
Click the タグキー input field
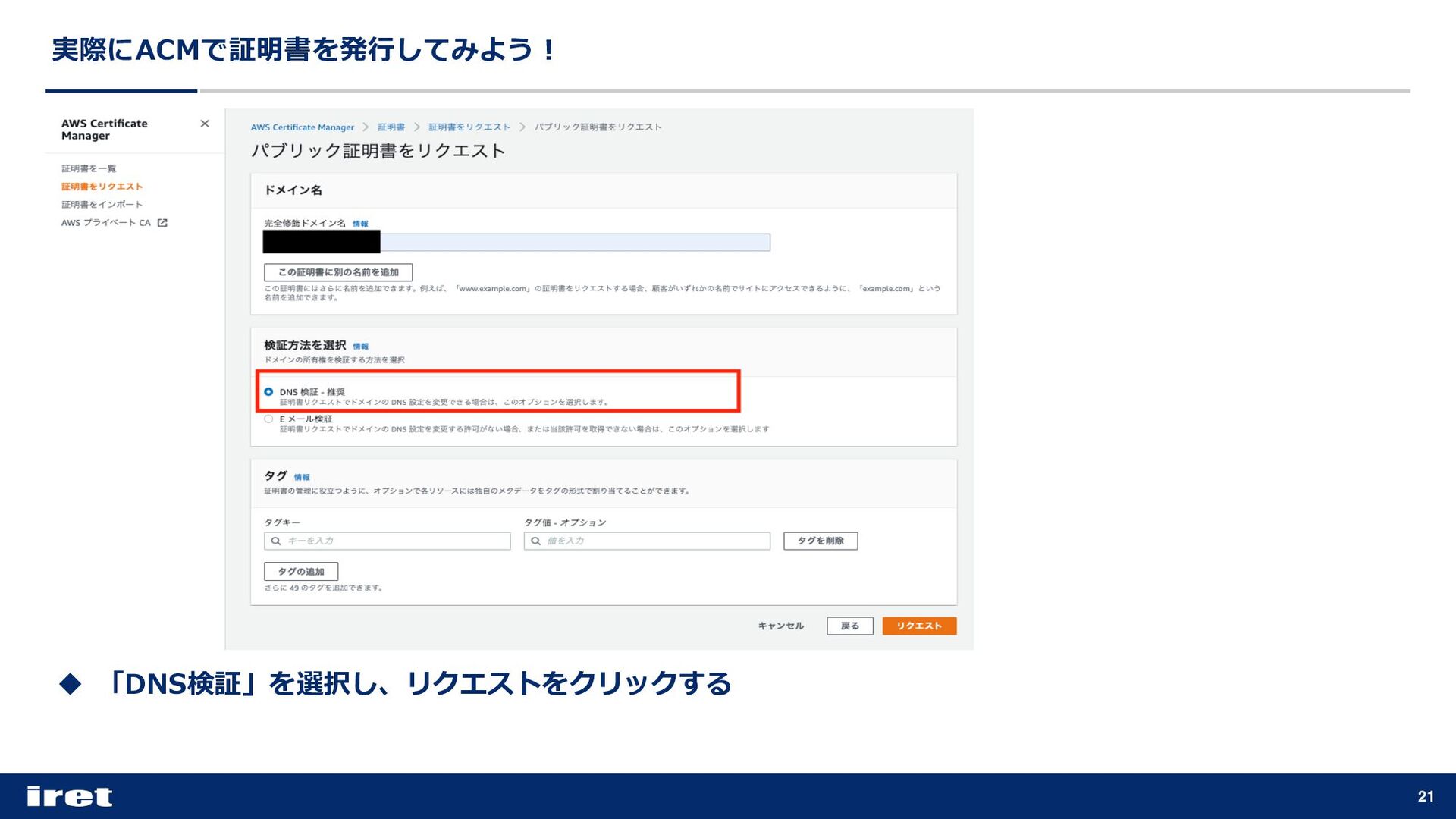pos(388,541)
